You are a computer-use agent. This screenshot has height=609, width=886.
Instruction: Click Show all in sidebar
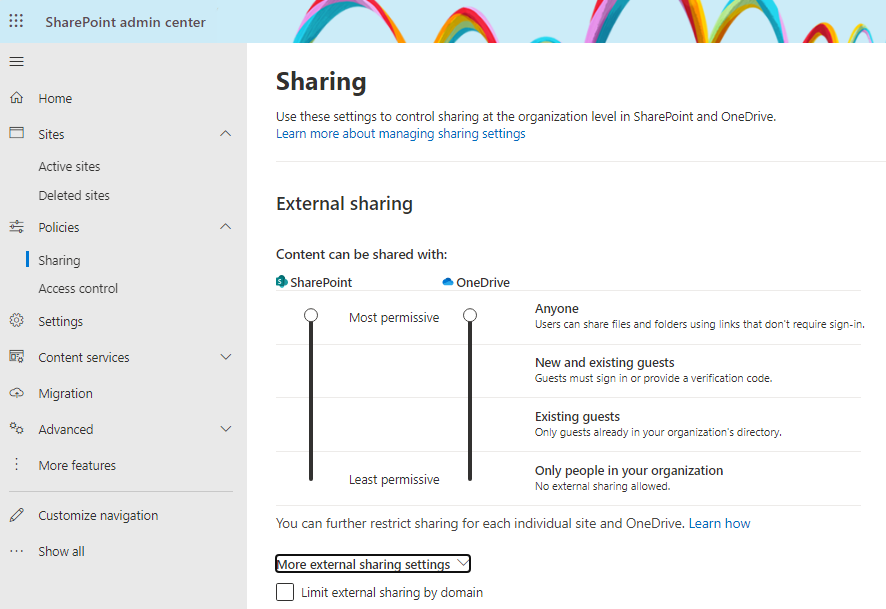pos(62,551)
